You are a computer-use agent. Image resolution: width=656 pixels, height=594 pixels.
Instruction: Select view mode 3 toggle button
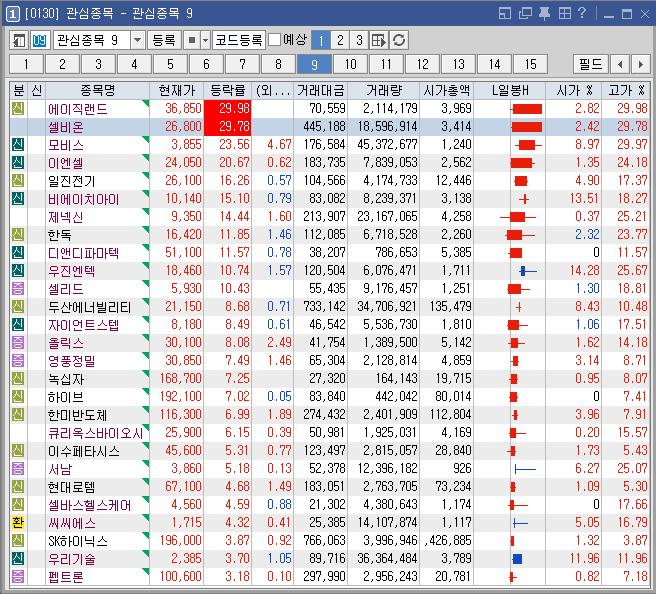(x=359, y=41)
